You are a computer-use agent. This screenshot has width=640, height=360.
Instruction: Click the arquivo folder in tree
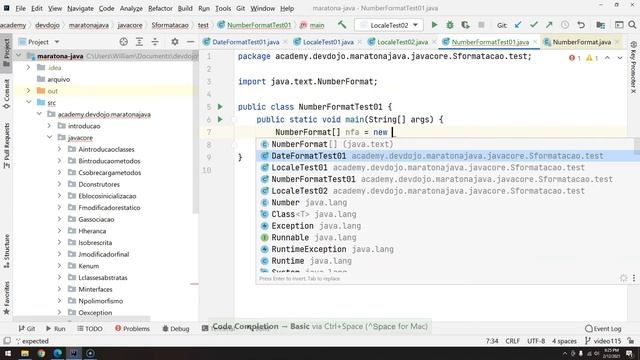point(59,79)
